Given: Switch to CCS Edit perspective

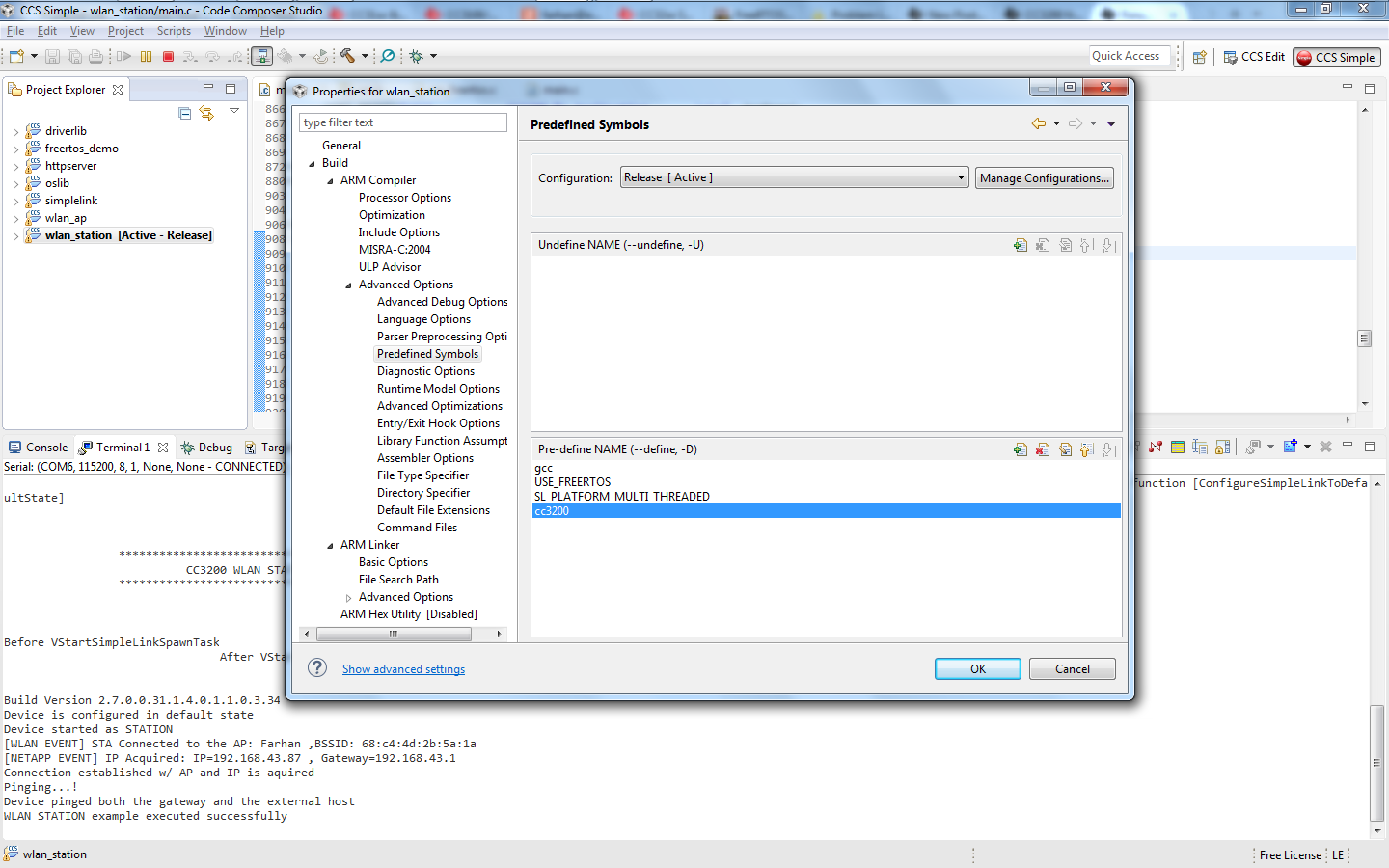Looking at the screenshot, I should coord(1254,57).
